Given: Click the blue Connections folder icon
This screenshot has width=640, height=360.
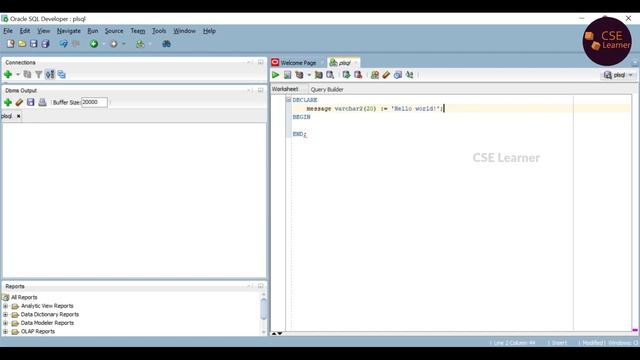Looking at the screenshot, I should [x=61, y=74].
